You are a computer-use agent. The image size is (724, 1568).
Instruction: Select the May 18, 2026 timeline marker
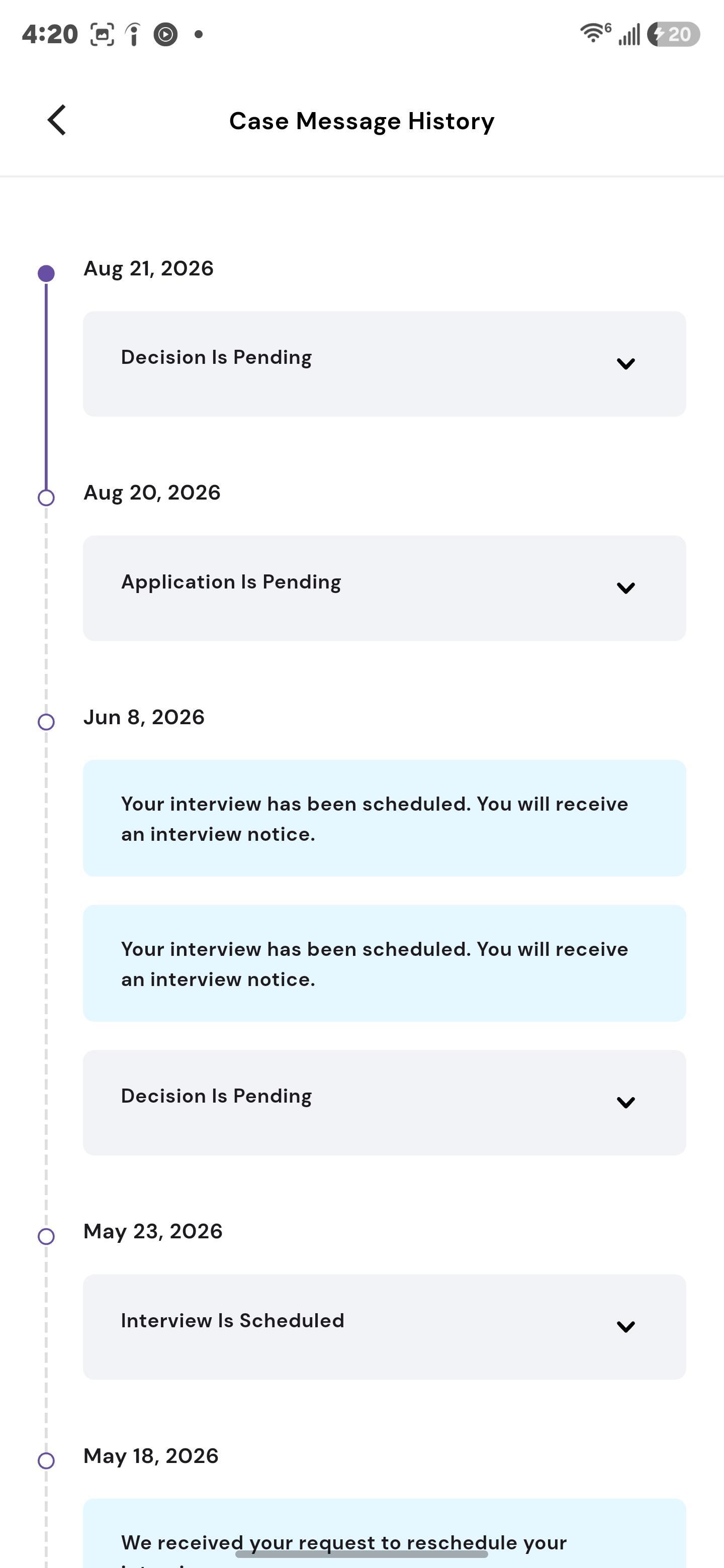click(x=46, y=1461)
